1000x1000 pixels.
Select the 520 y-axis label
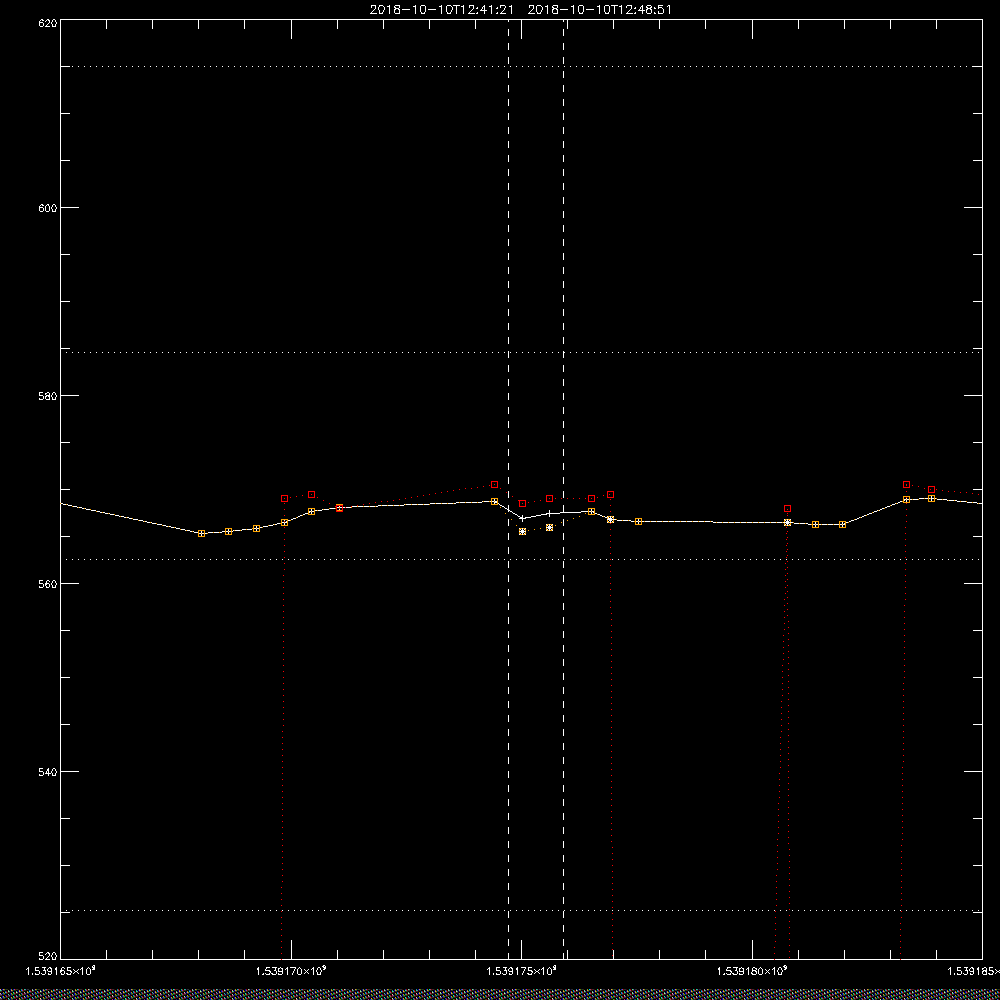point(48,957)
